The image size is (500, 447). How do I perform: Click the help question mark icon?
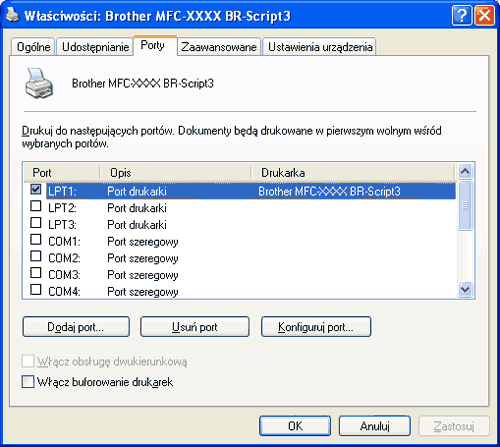(x=461, y=15)
